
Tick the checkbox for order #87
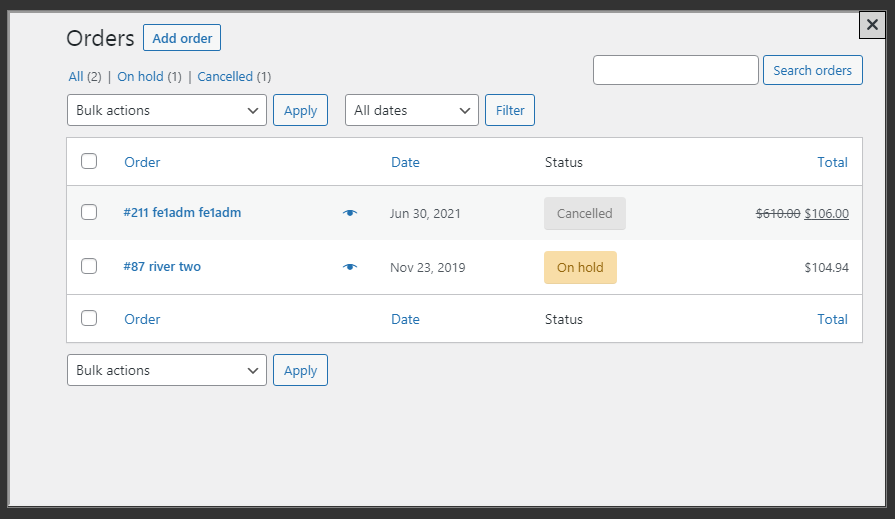click(x=89, y=266)
